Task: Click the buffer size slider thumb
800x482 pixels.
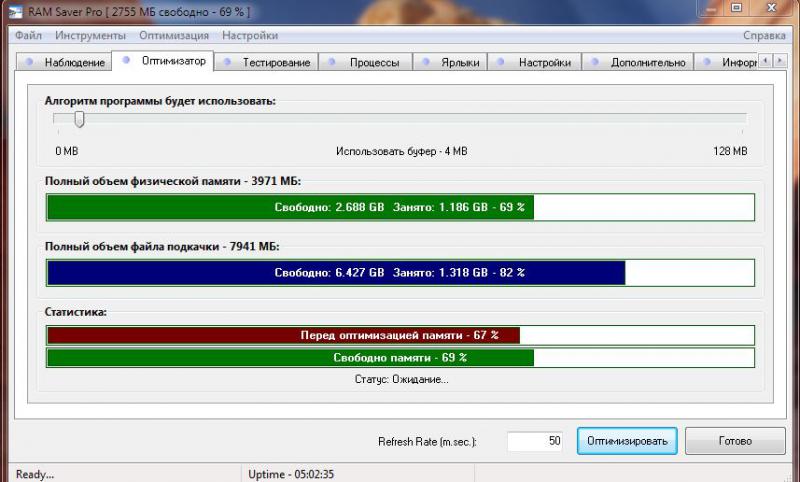Action: (x=79, y=119)
